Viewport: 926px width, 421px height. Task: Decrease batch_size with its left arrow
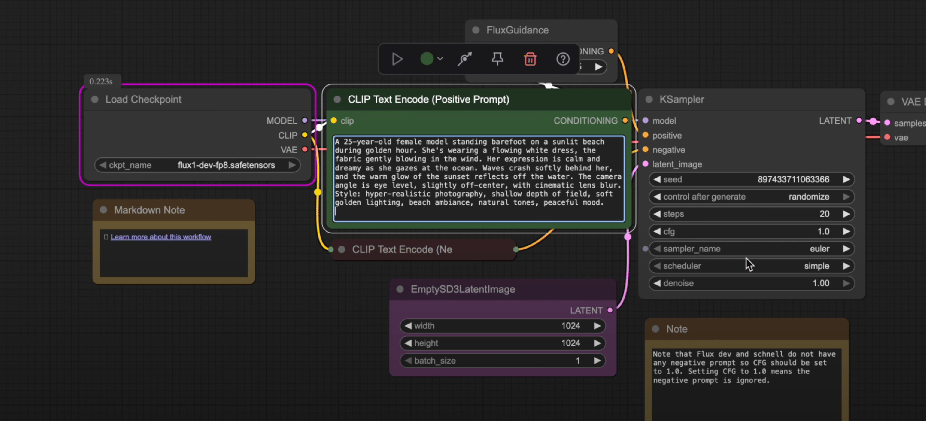pos(407,361)
